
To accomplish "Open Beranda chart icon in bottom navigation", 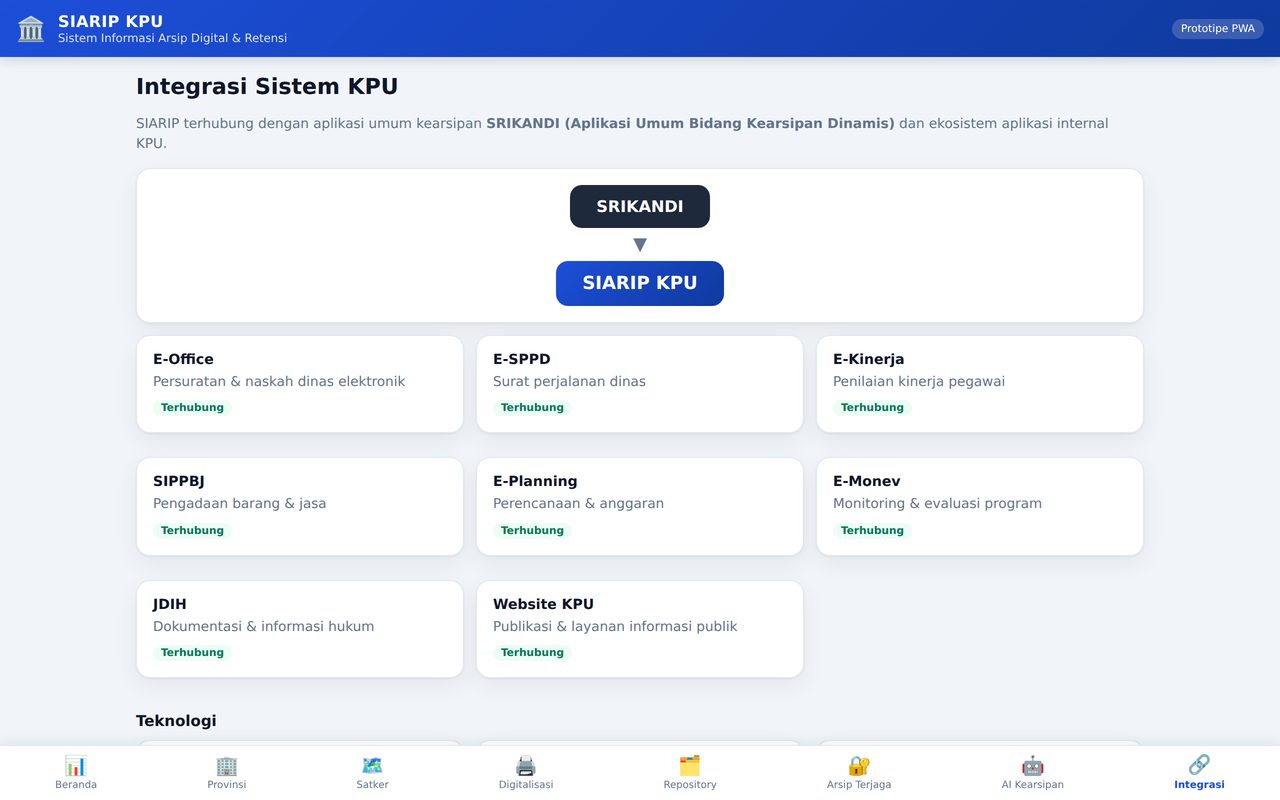I will tap(76, 766).
